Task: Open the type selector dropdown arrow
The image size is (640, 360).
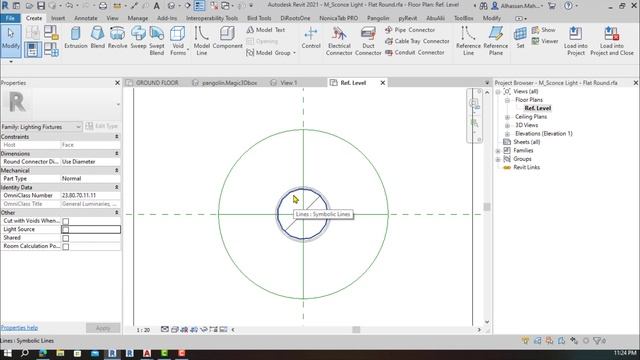Action: pos(118,104)
